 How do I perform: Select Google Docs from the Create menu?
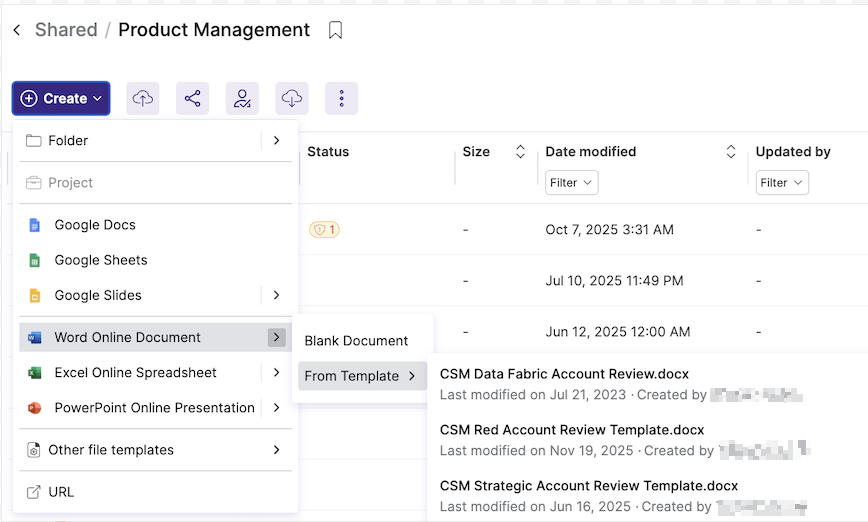point(95,225)
